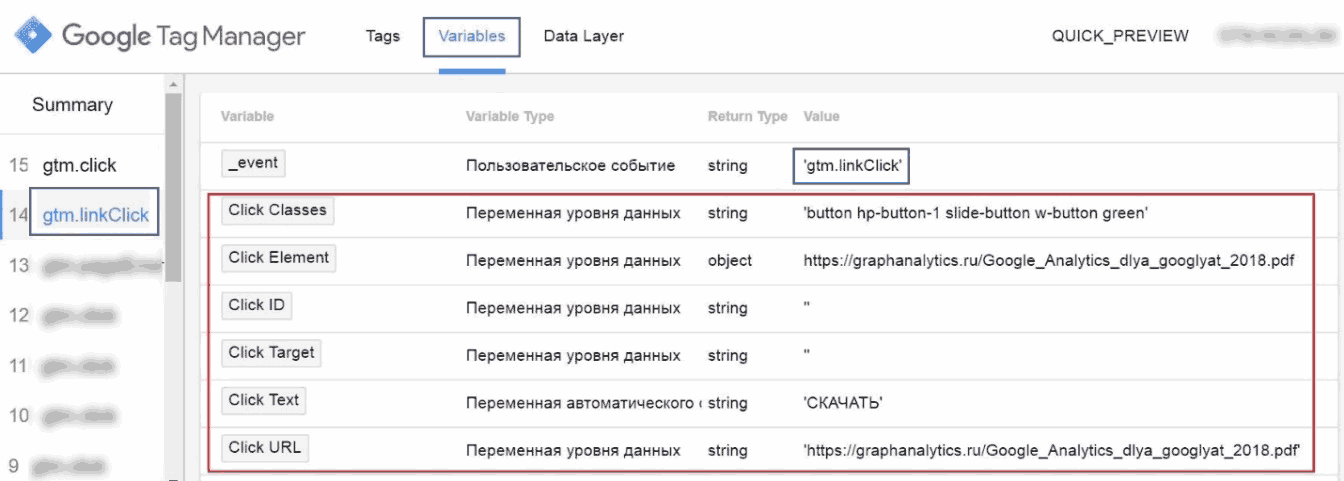Click the Click Classes variable chip
The image size is (1344, 481).
point(277,210)
